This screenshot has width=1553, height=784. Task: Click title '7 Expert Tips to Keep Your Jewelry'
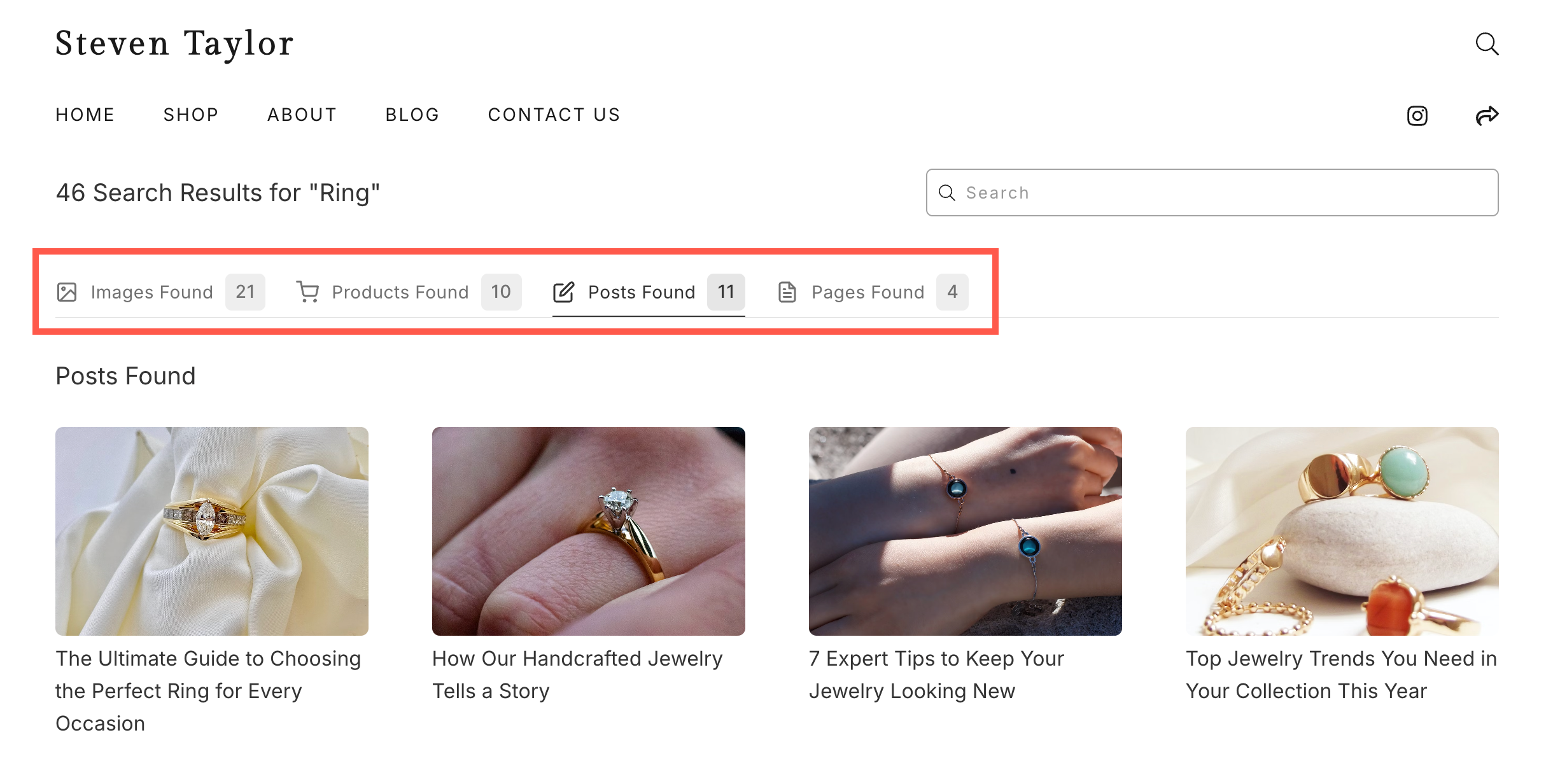[937, 675]
